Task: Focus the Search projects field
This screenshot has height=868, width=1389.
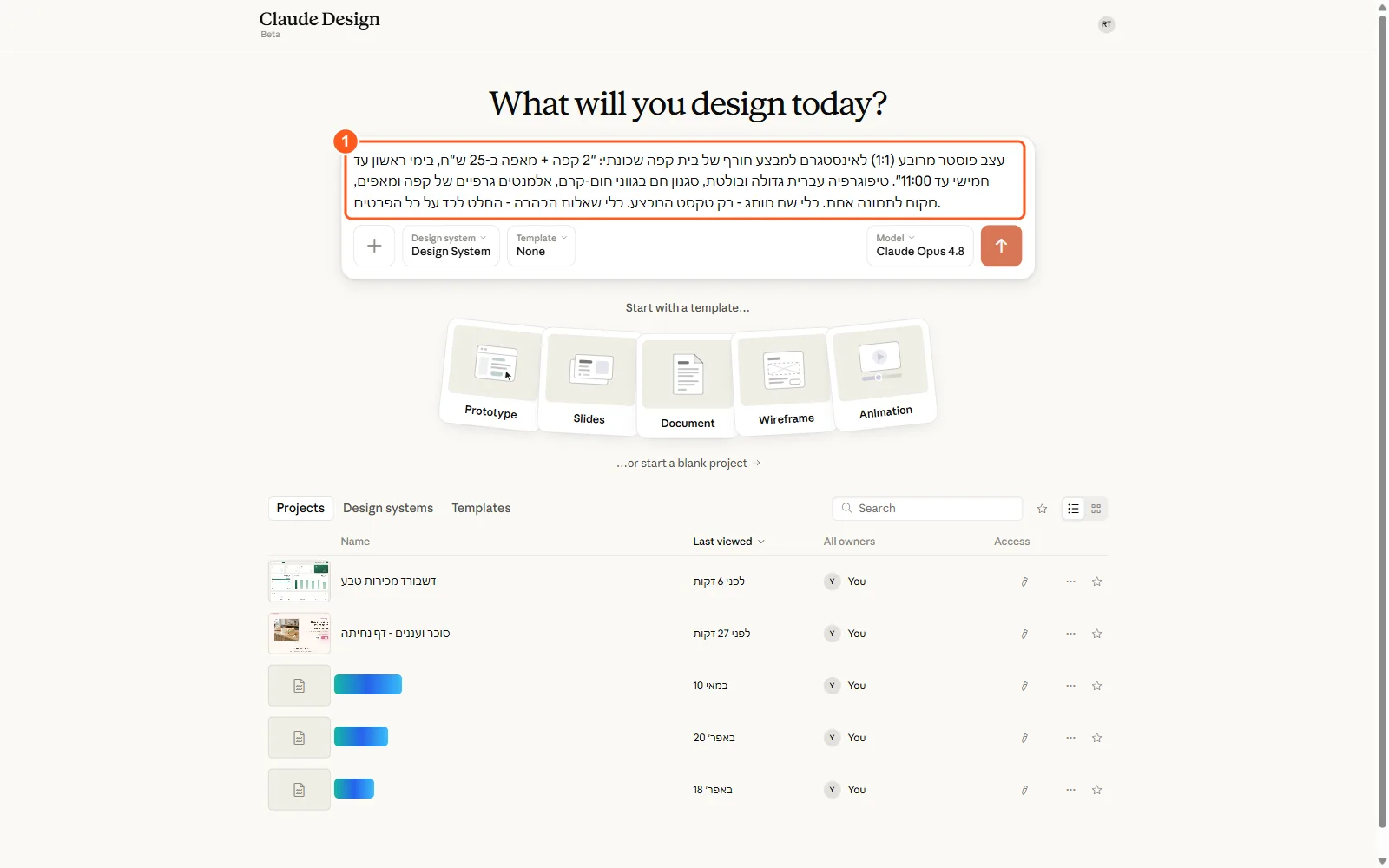Action: [927, 509]
